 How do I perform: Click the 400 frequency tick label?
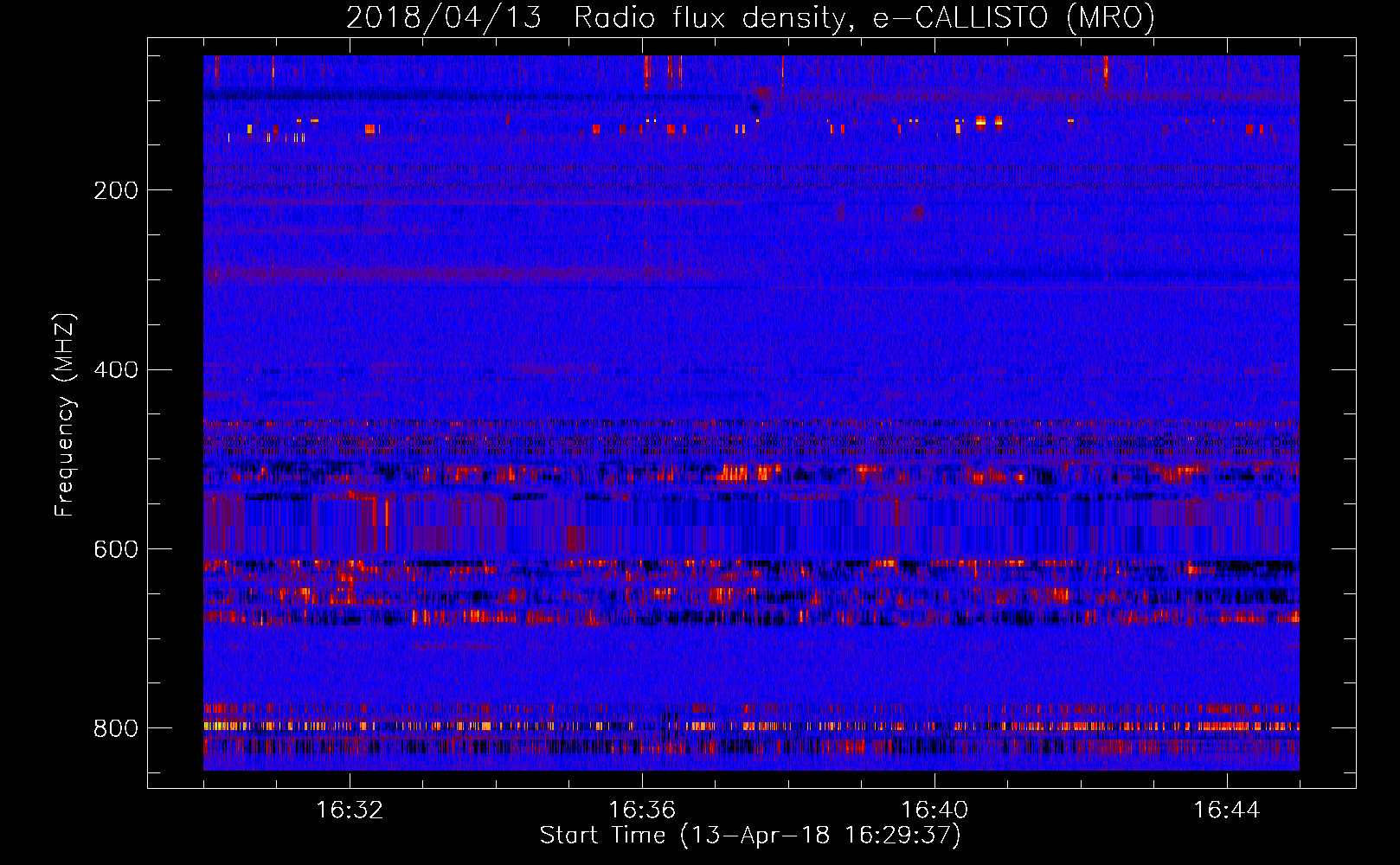(x=116, y=369)
